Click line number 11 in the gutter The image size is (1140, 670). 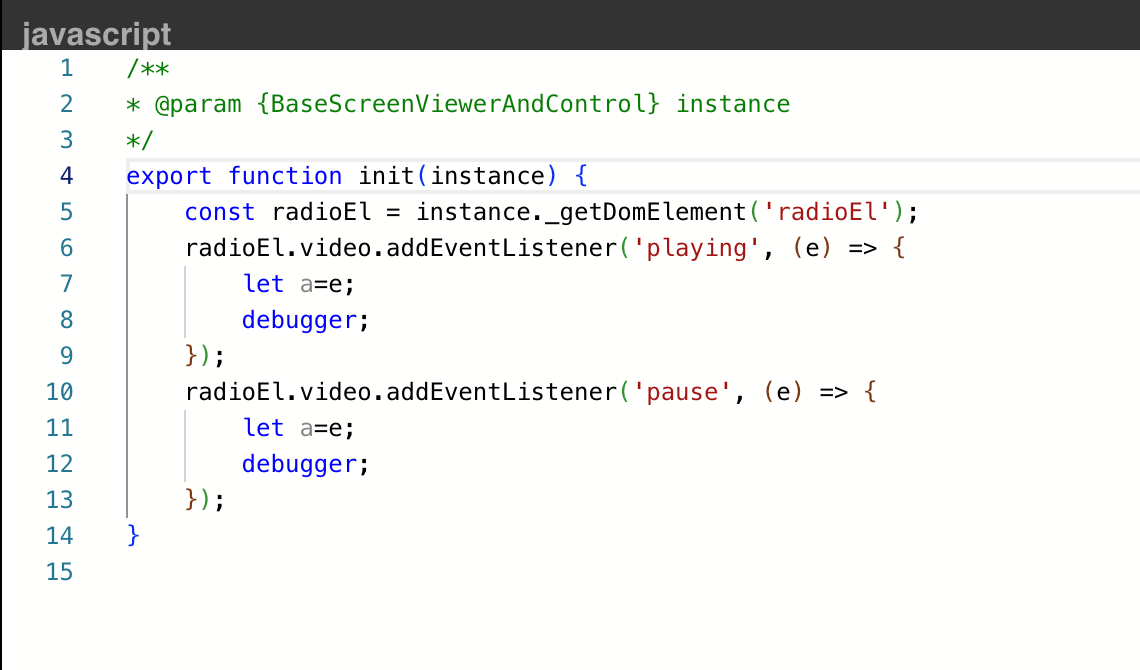click(x=60, y=427)
